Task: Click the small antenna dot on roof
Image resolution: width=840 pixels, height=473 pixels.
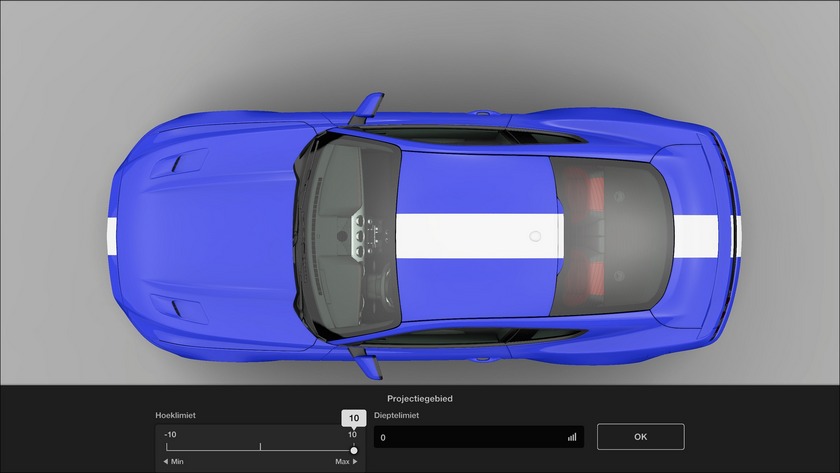Action: tap(535, 237)
